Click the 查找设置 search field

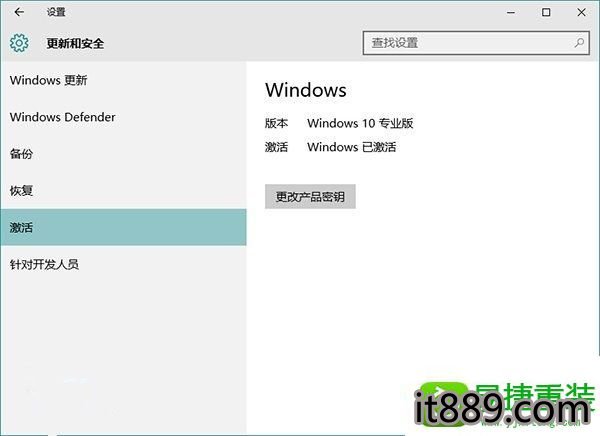pos(476,43)
